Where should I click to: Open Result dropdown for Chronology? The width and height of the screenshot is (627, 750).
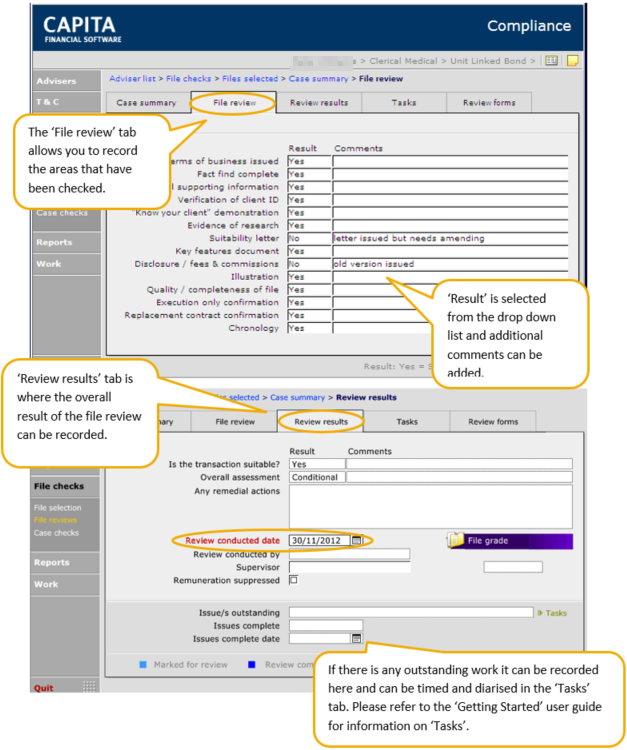tap(309, 328)
